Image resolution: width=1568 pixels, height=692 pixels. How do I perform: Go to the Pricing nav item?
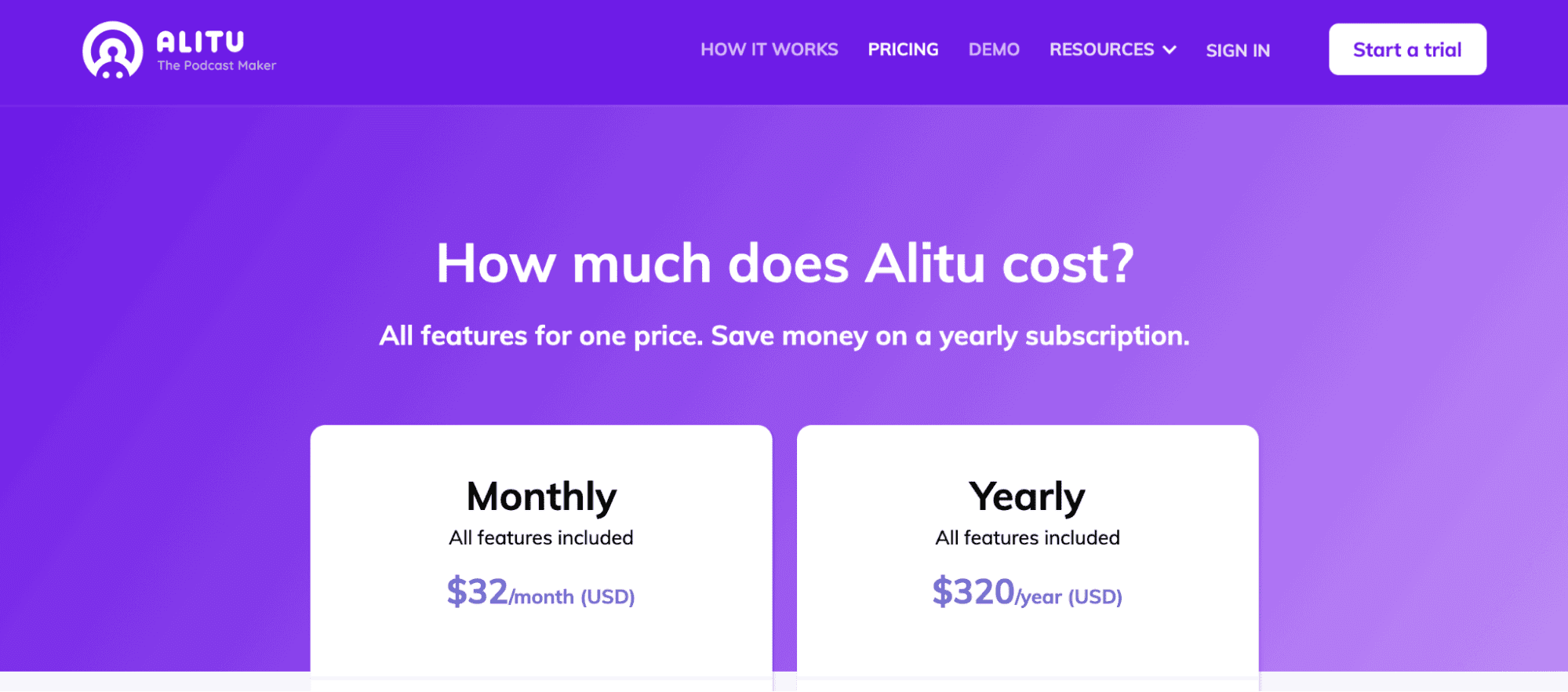coord(903,49)
